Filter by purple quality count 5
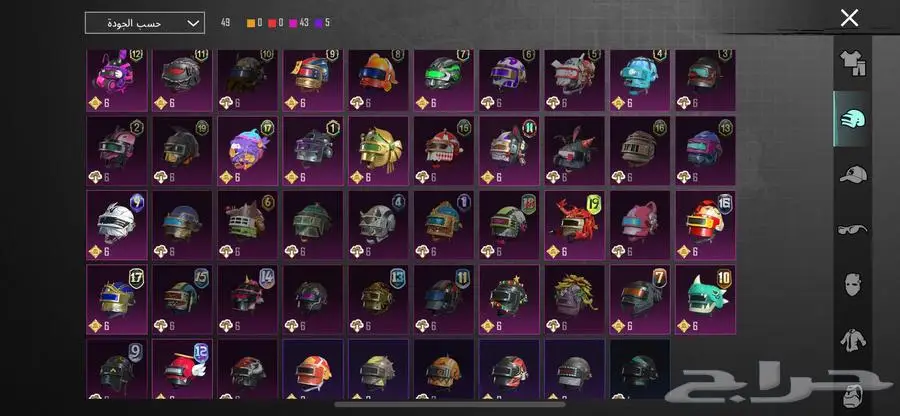Screen dimensions: 900x416 pyautogui.click(x=323, y=23)
